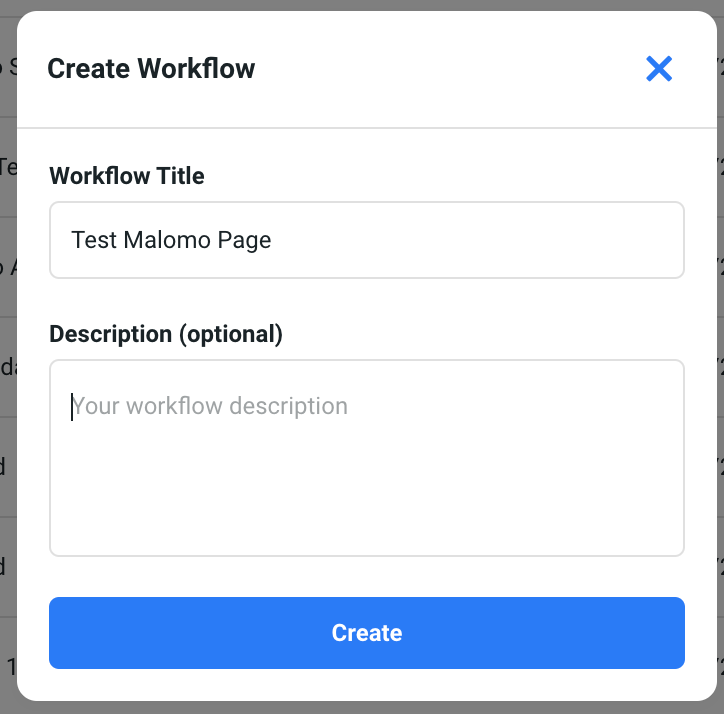Click blank header space beside the dialog title
The image size is (724, 714).
click(450, 69)
